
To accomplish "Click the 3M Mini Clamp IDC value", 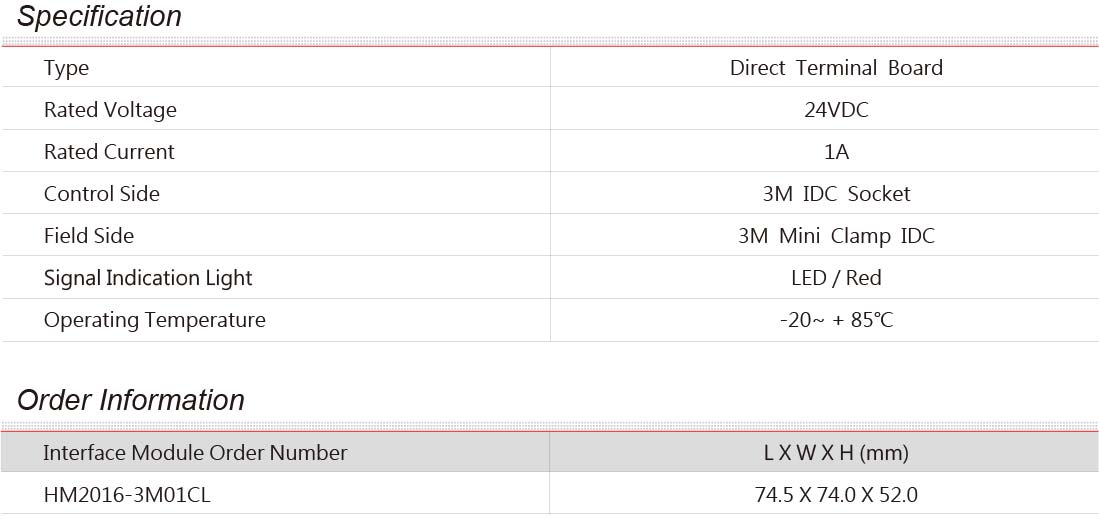I will coord(836,236).
